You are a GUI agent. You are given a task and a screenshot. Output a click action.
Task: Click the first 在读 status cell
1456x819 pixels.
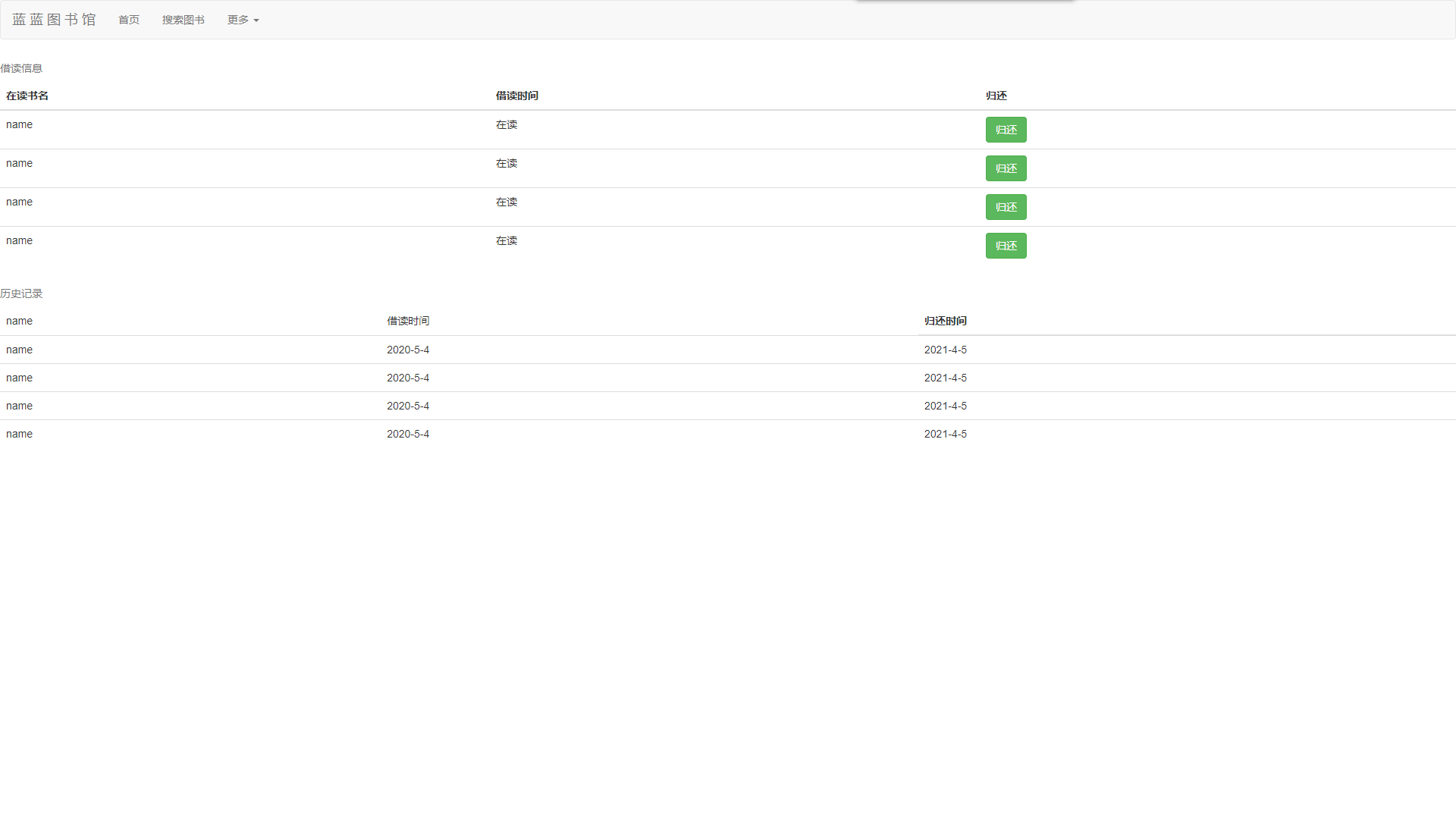click(x=507, y=124)
